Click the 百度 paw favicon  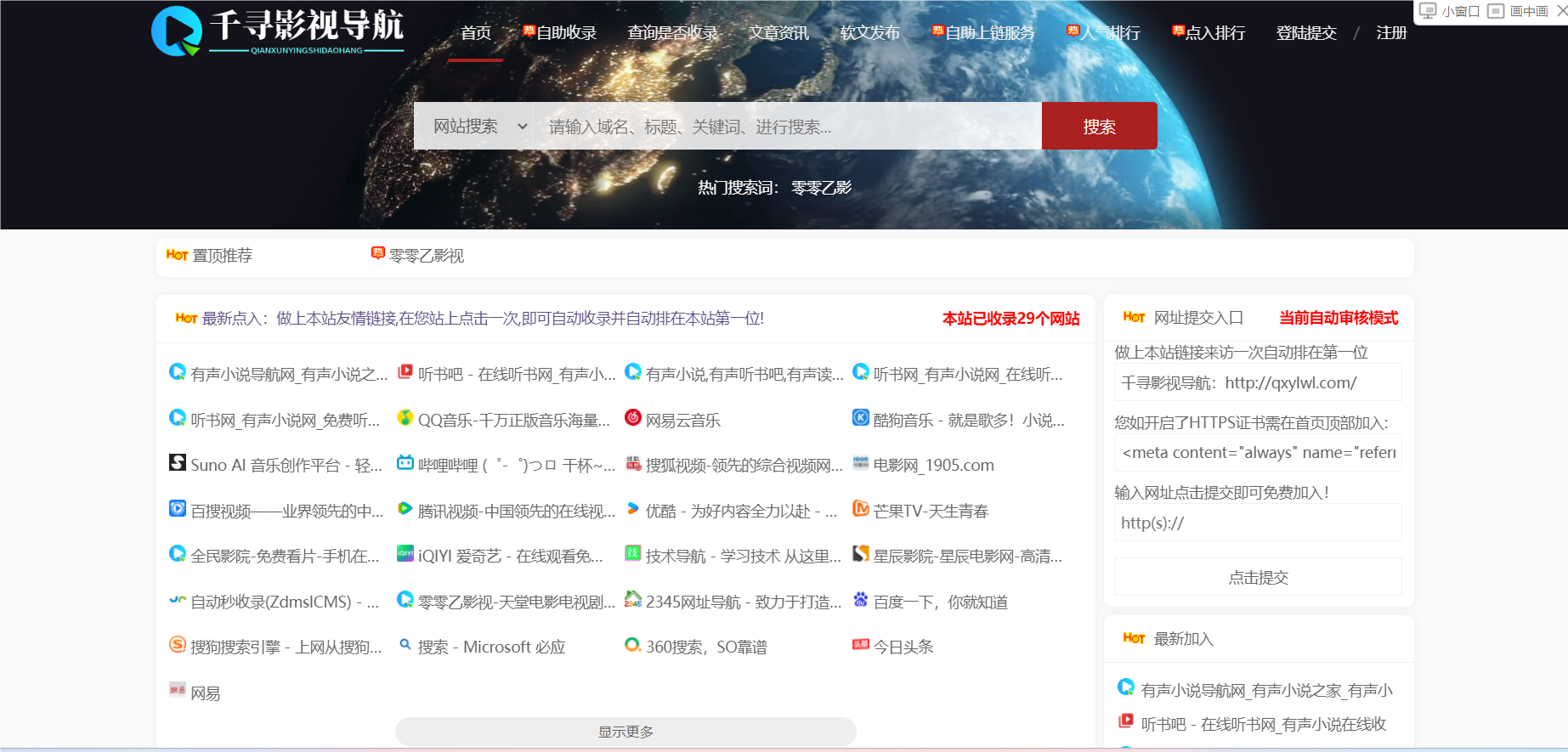pyautogui.click(x=861, y=600)
